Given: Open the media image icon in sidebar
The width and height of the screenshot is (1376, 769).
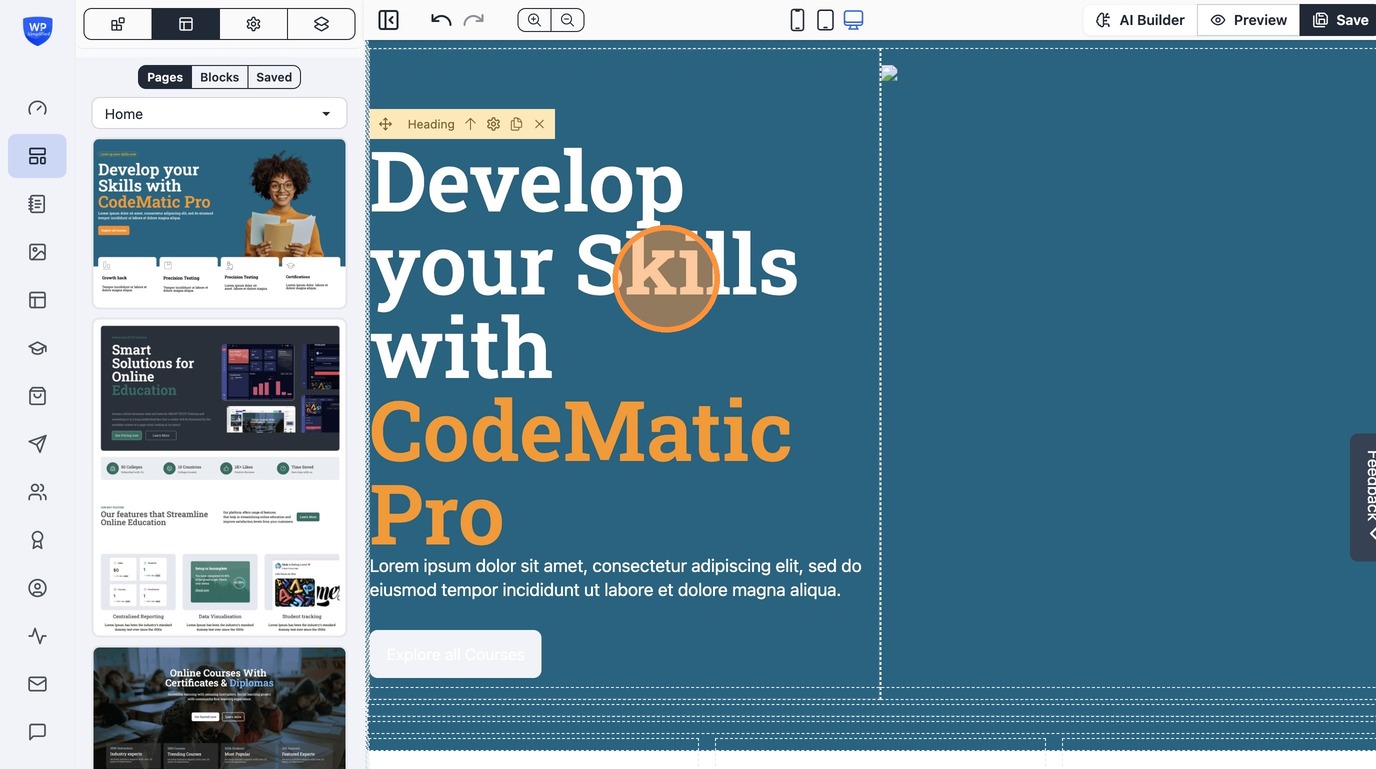Looking at the screenshot, I should click(37, 252).
